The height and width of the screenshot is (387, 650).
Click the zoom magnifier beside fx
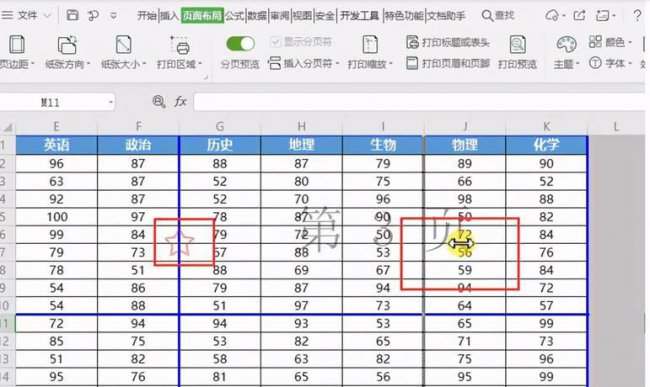pos(159,102)
